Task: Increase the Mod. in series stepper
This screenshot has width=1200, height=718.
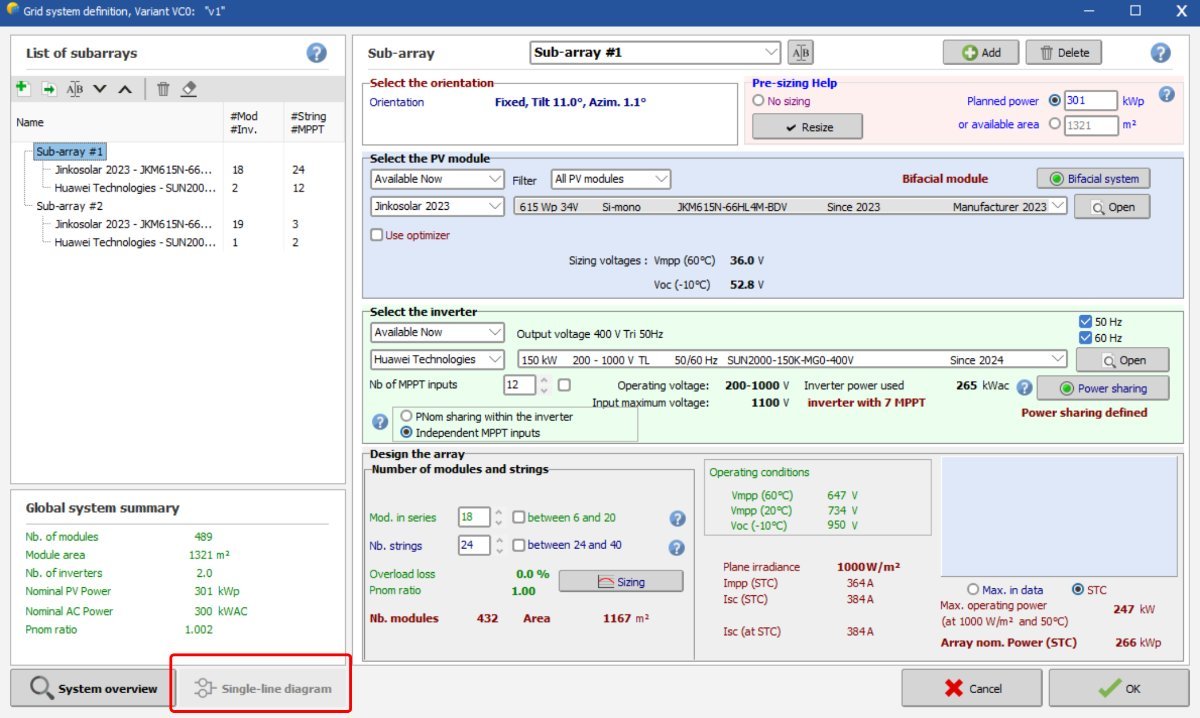Action: coord(498,513)
